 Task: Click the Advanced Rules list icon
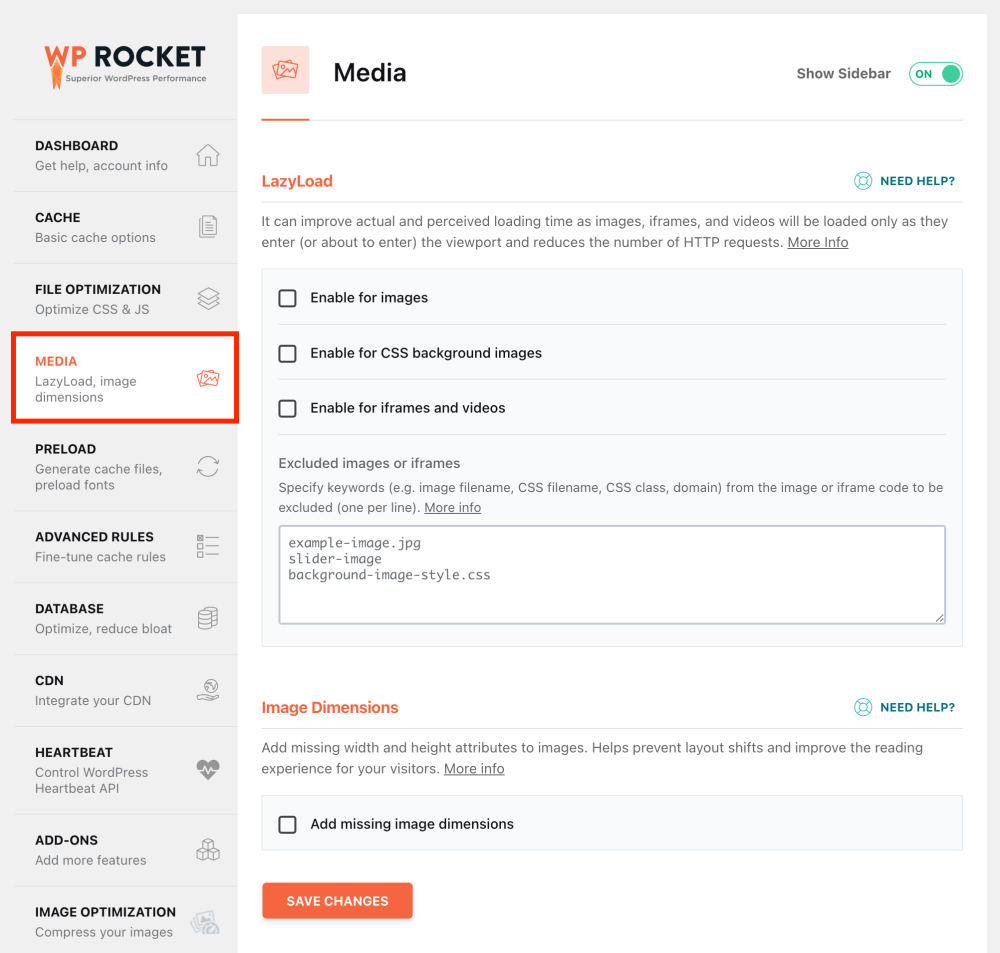click(x=207, y=546)
